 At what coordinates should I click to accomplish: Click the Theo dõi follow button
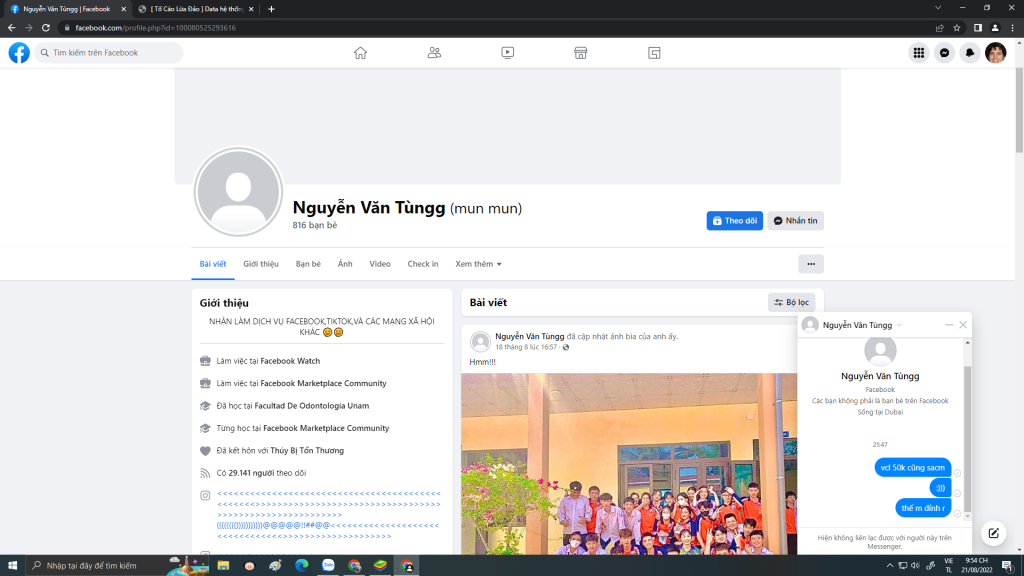pyautogui.click(x=734, y=221)
